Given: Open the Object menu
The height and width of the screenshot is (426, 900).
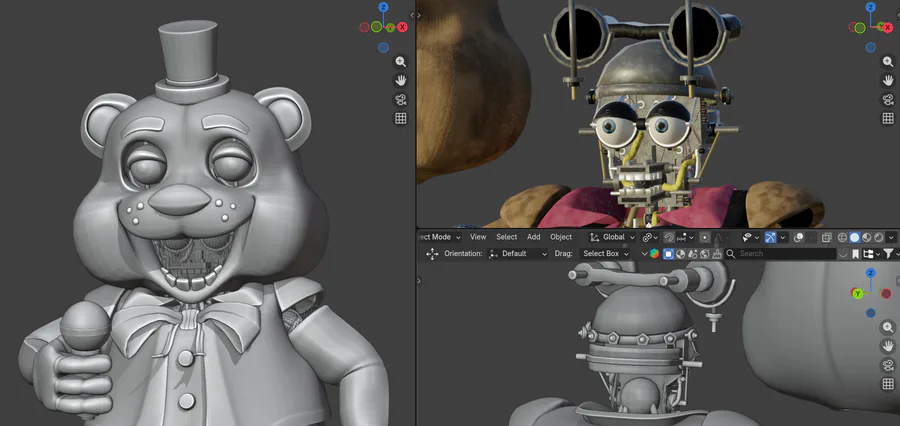Looking at the screenshot, I should (561, 237).
